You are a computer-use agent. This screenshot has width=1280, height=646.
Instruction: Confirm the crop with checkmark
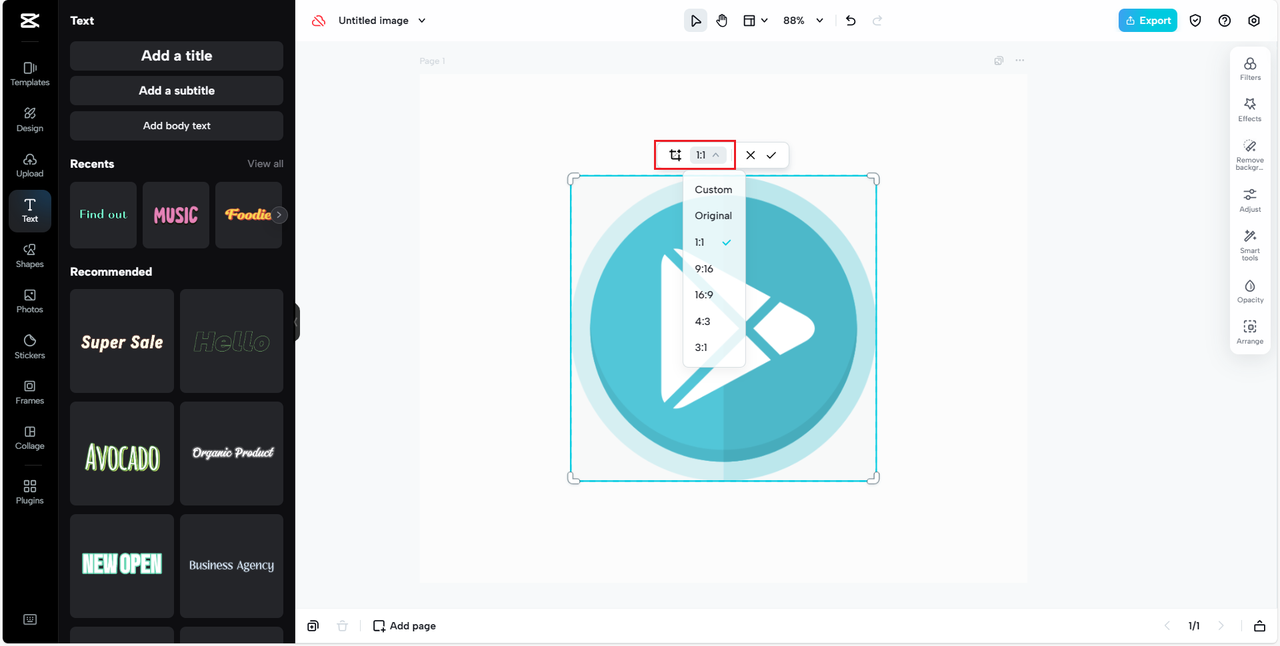(771, 155)
